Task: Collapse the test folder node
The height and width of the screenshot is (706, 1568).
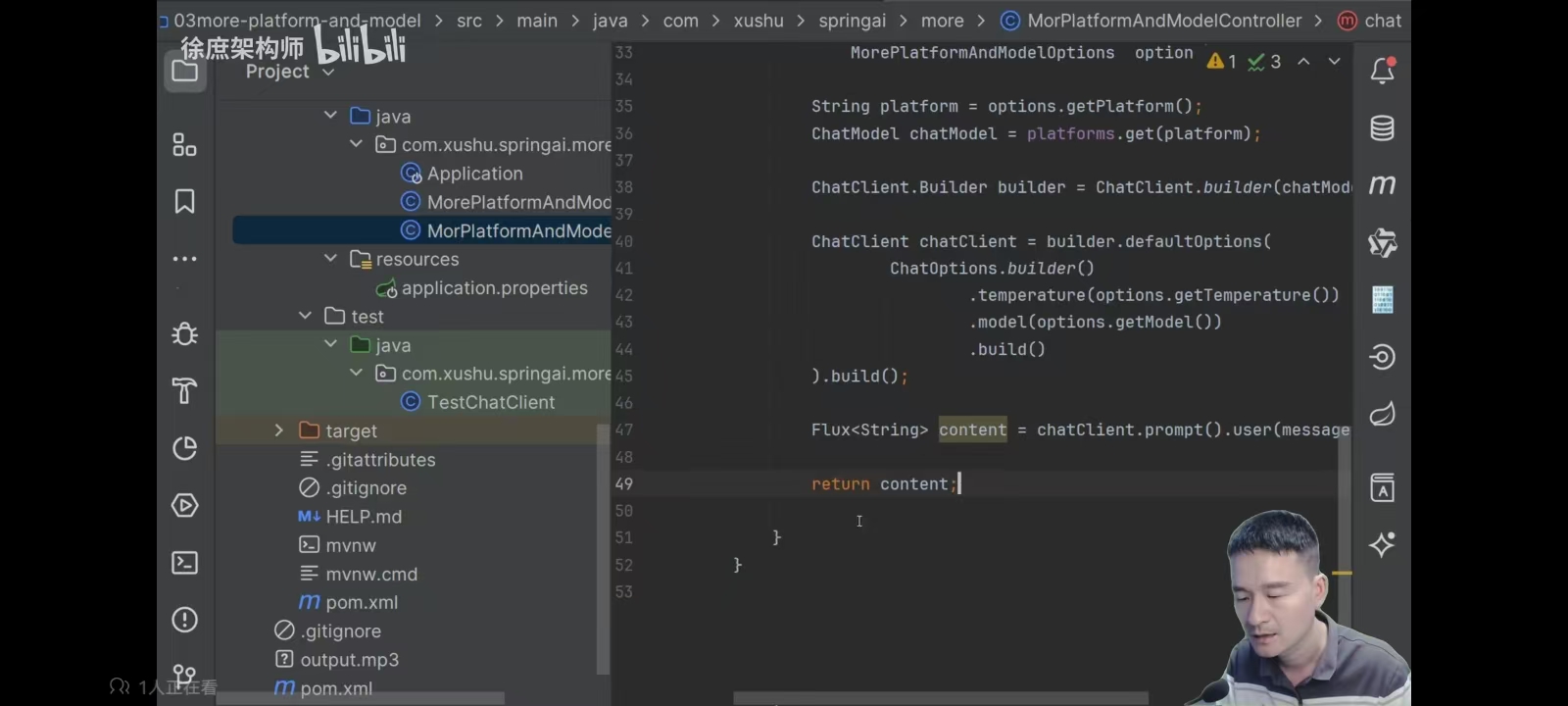Action: 305,316
